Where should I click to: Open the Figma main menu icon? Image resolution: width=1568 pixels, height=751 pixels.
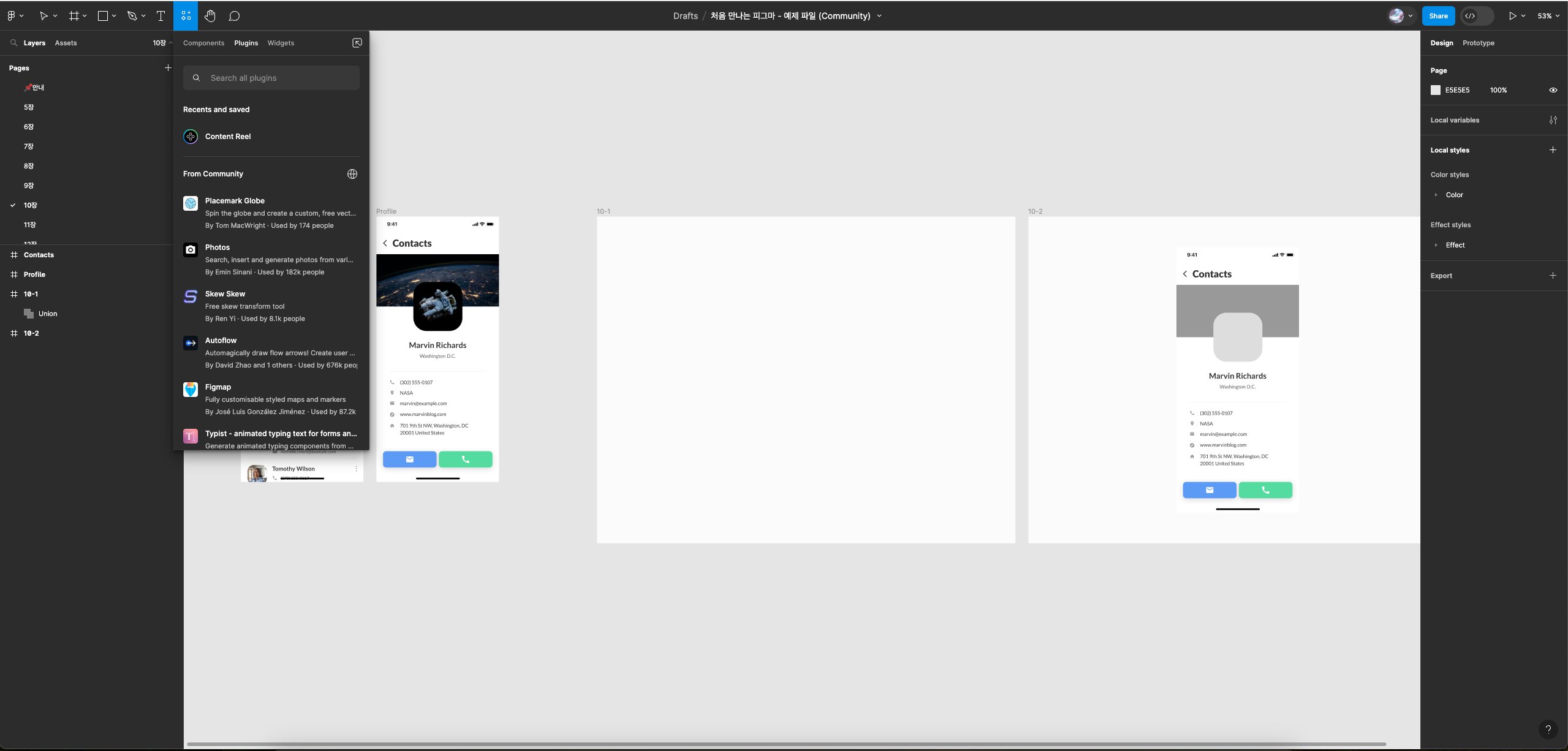coord(12,16)
